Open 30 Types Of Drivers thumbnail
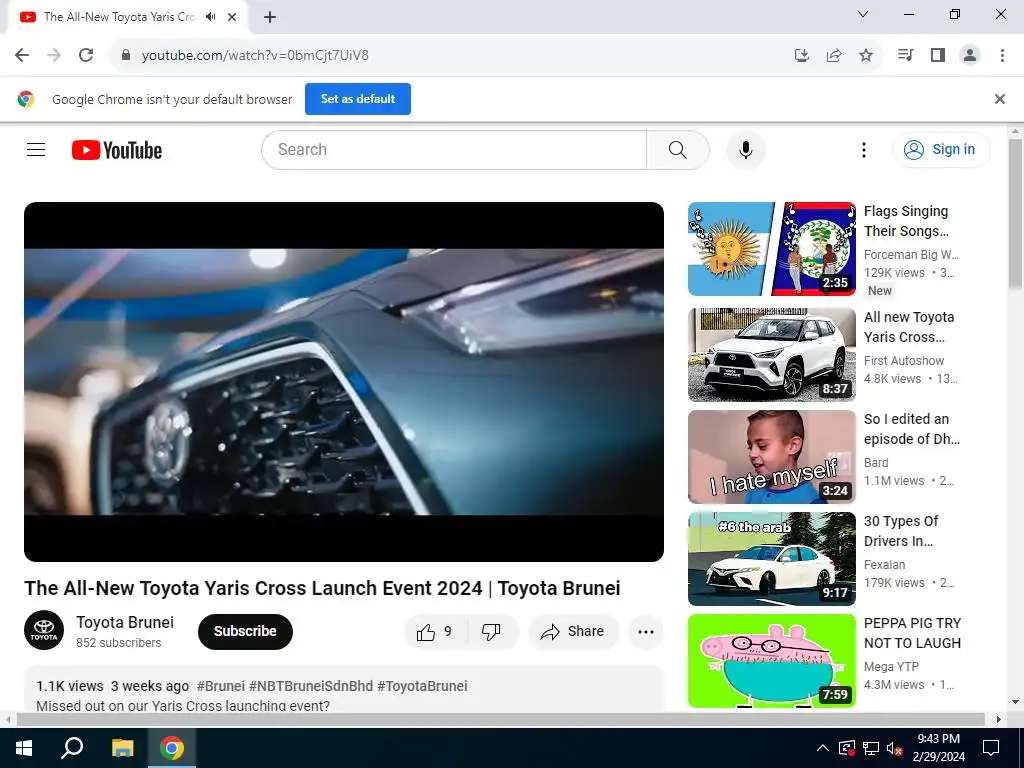This screenshot has height=768, width=1024. click(771, 558)
